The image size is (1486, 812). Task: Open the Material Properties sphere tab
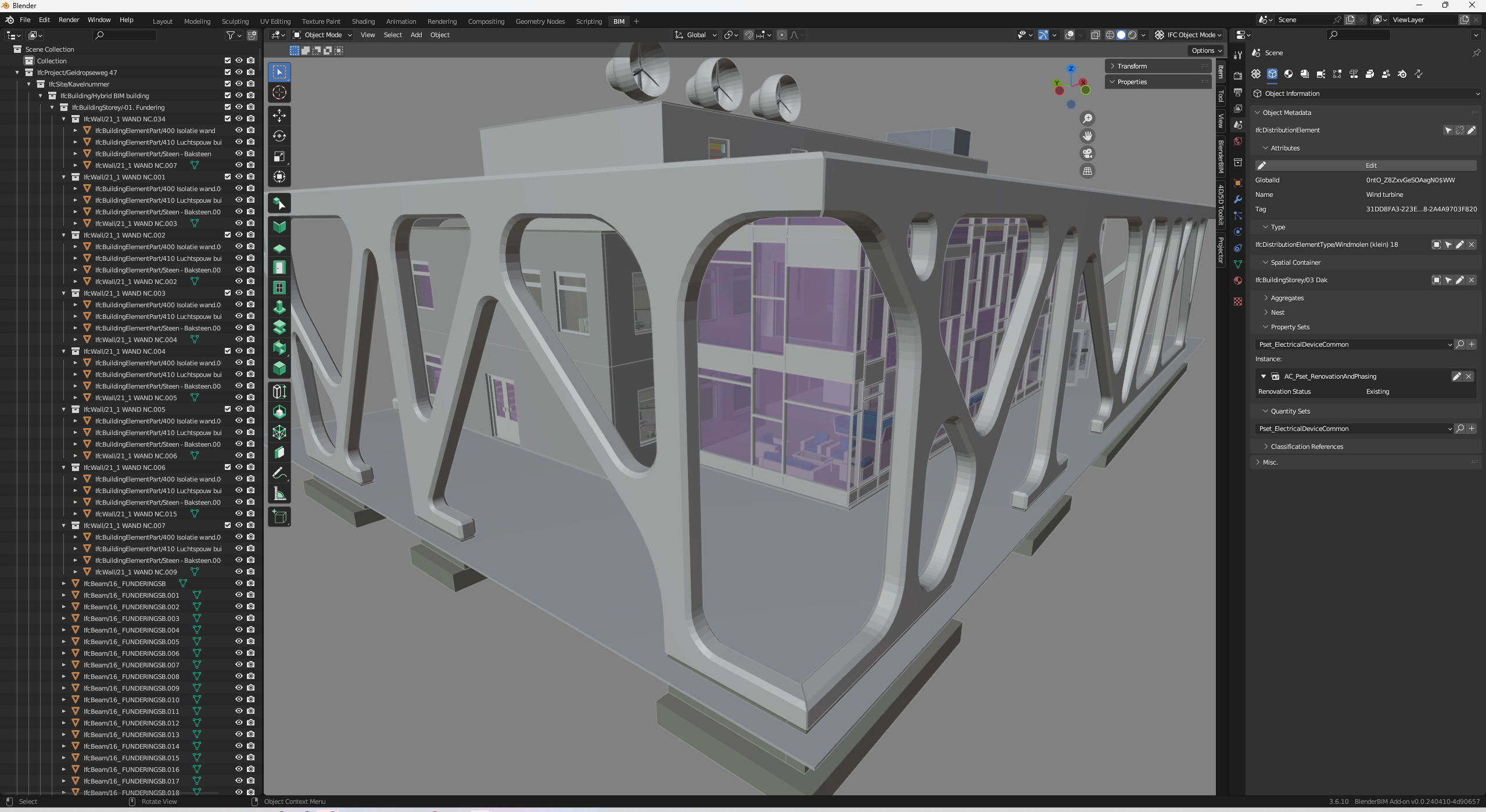(x=1237, y=281)
